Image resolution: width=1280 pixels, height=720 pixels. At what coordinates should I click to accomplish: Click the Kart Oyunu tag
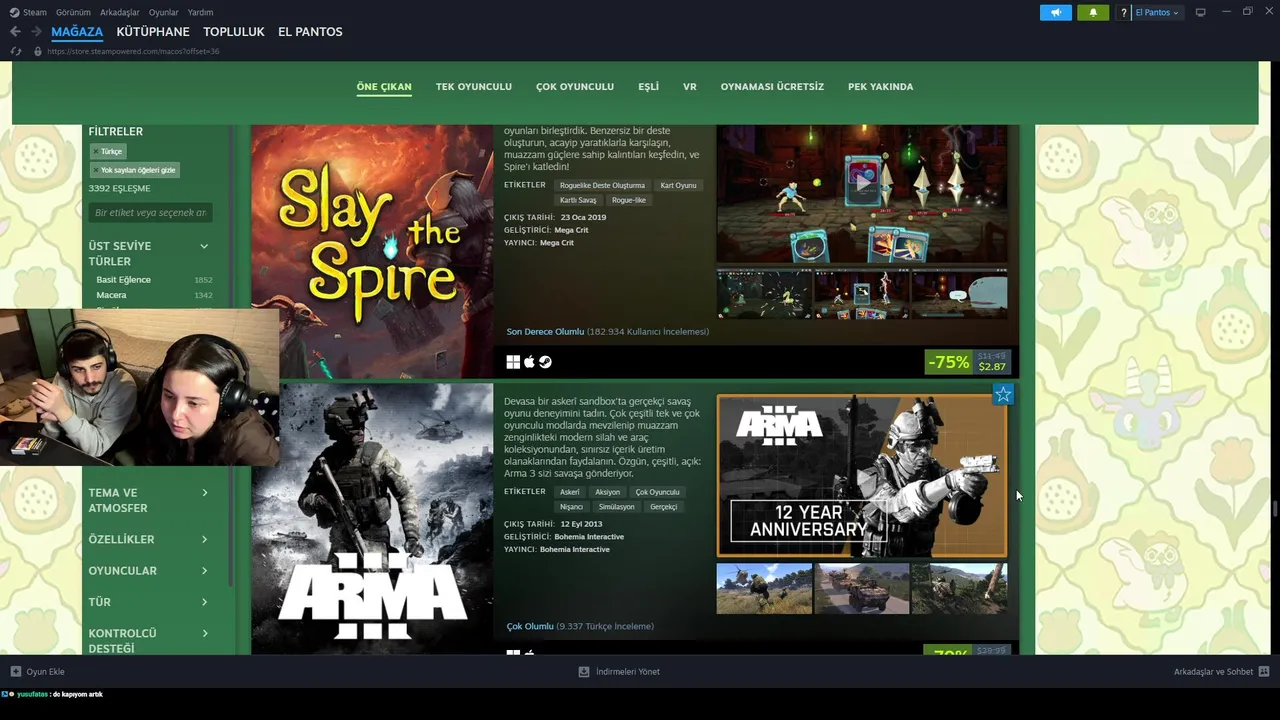678,185
